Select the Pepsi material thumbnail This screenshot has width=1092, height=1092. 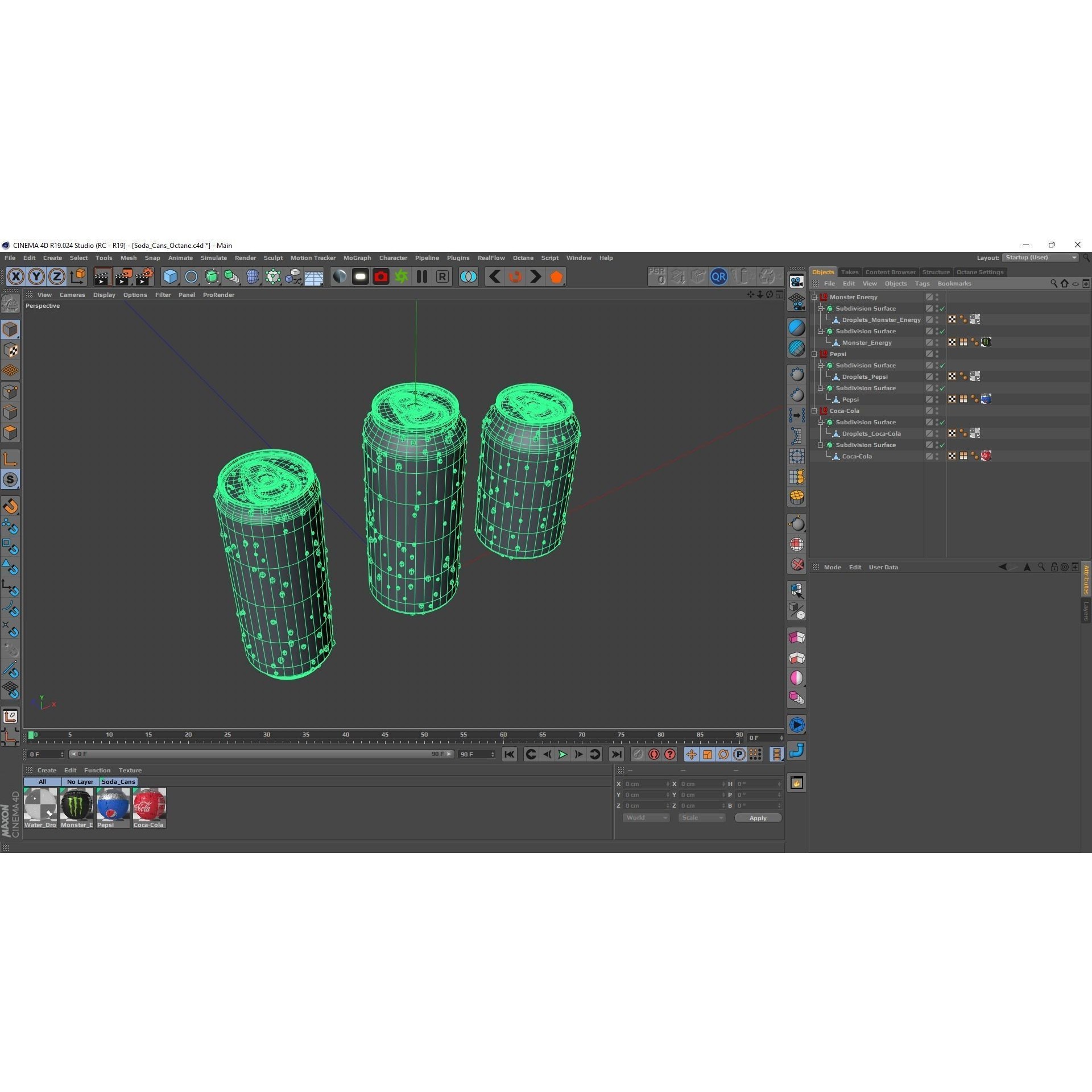point(113,805)
